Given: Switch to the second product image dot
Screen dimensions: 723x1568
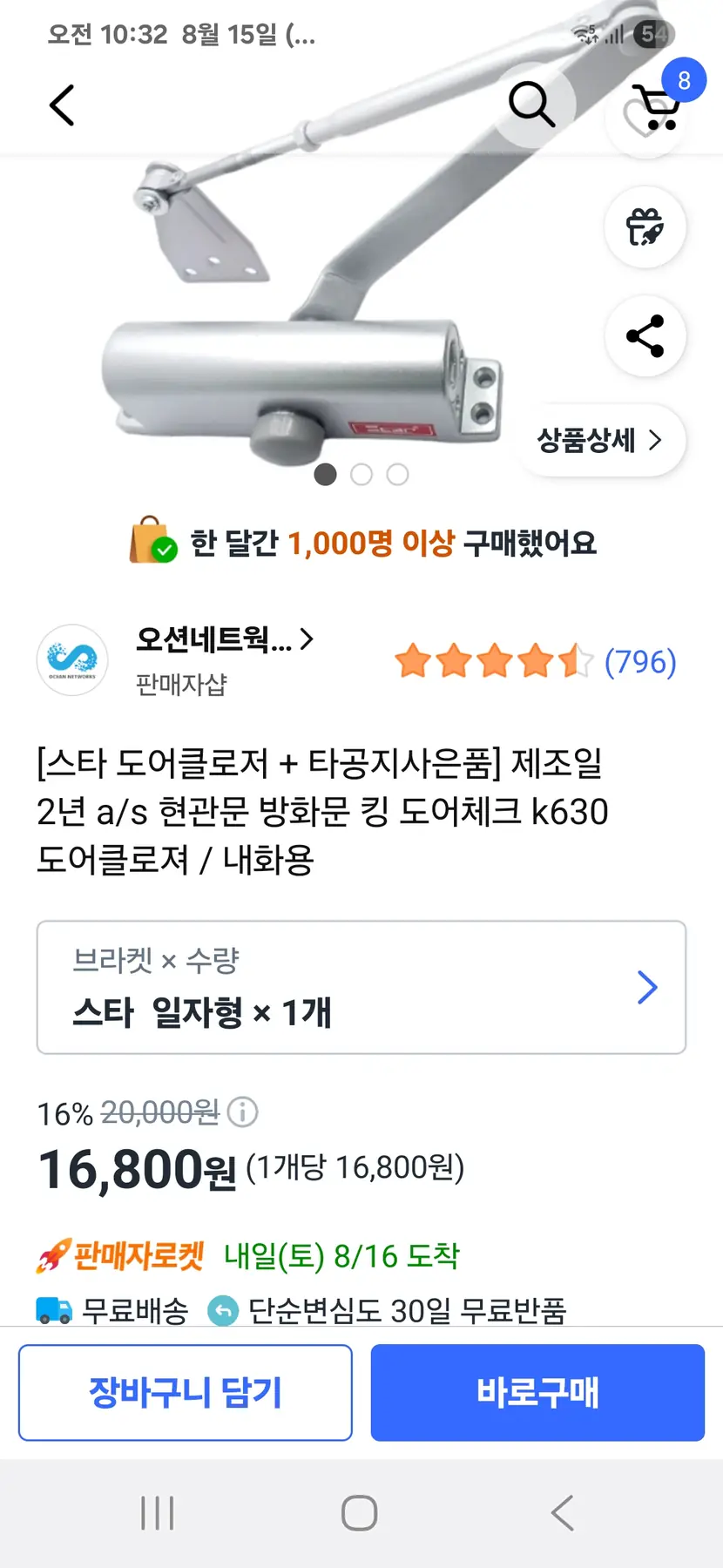Looking at the screenshot, I should coord(361,475).
